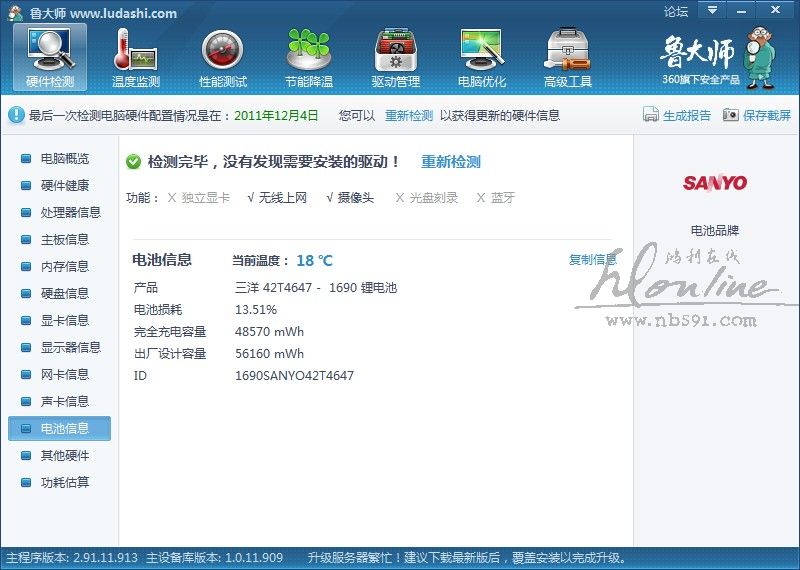Image resolution: width=800 pixels, height=570 pixels.
Task: Click 重新检测 link in the info bar
Action: 409,115
